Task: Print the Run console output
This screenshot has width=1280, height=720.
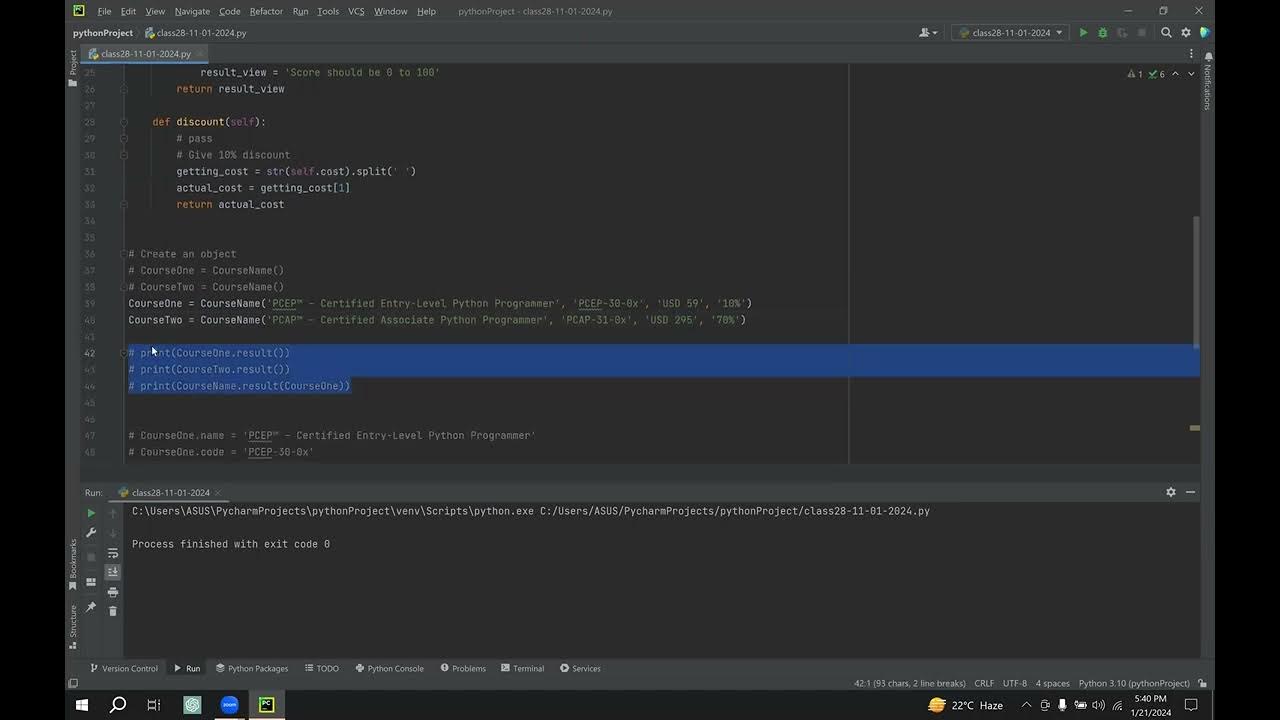Action: (x=113, y=592)
